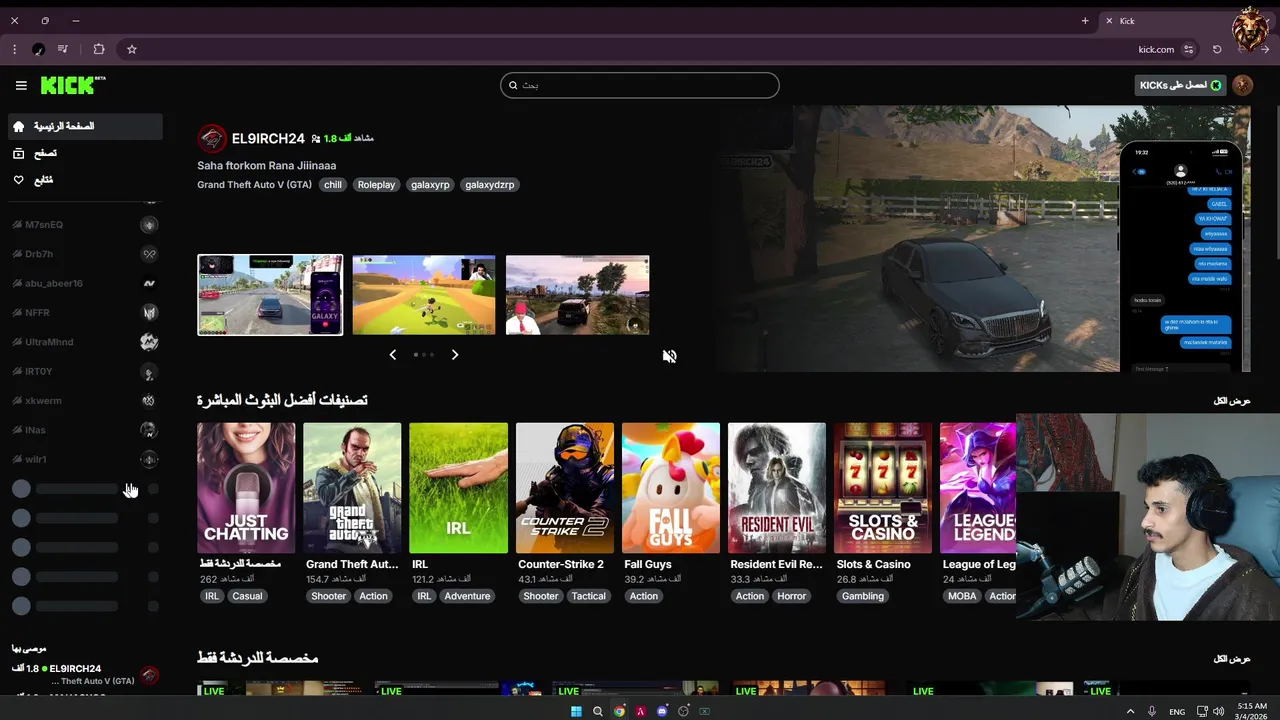
Task: Open the featured stream video player
Action: [x=983, y=238]
